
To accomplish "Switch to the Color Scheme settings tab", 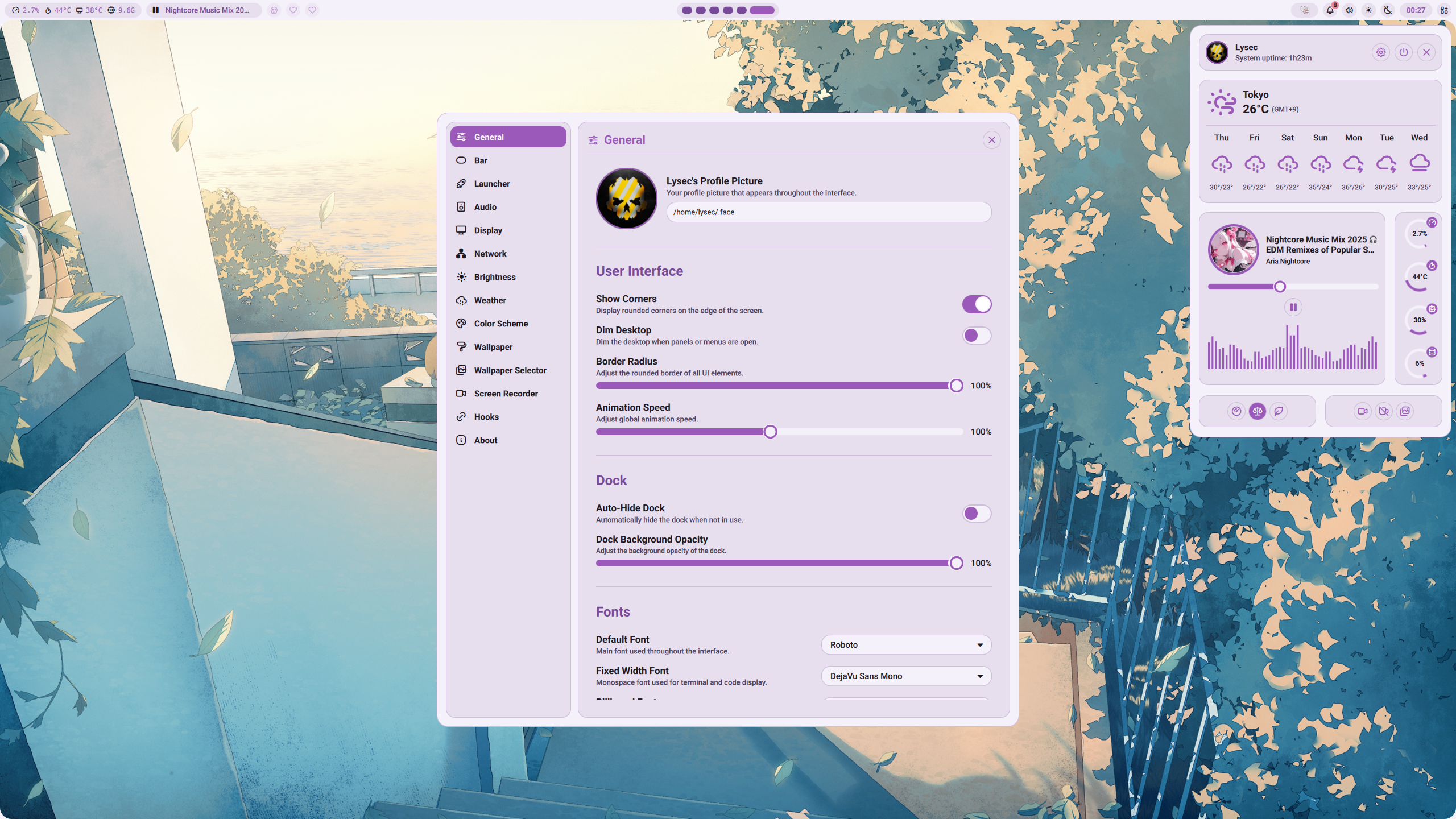I will tap(500, 324).
